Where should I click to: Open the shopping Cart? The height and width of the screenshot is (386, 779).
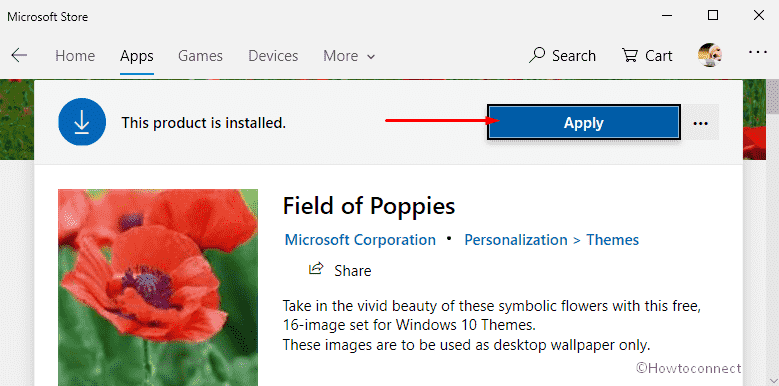647,56
